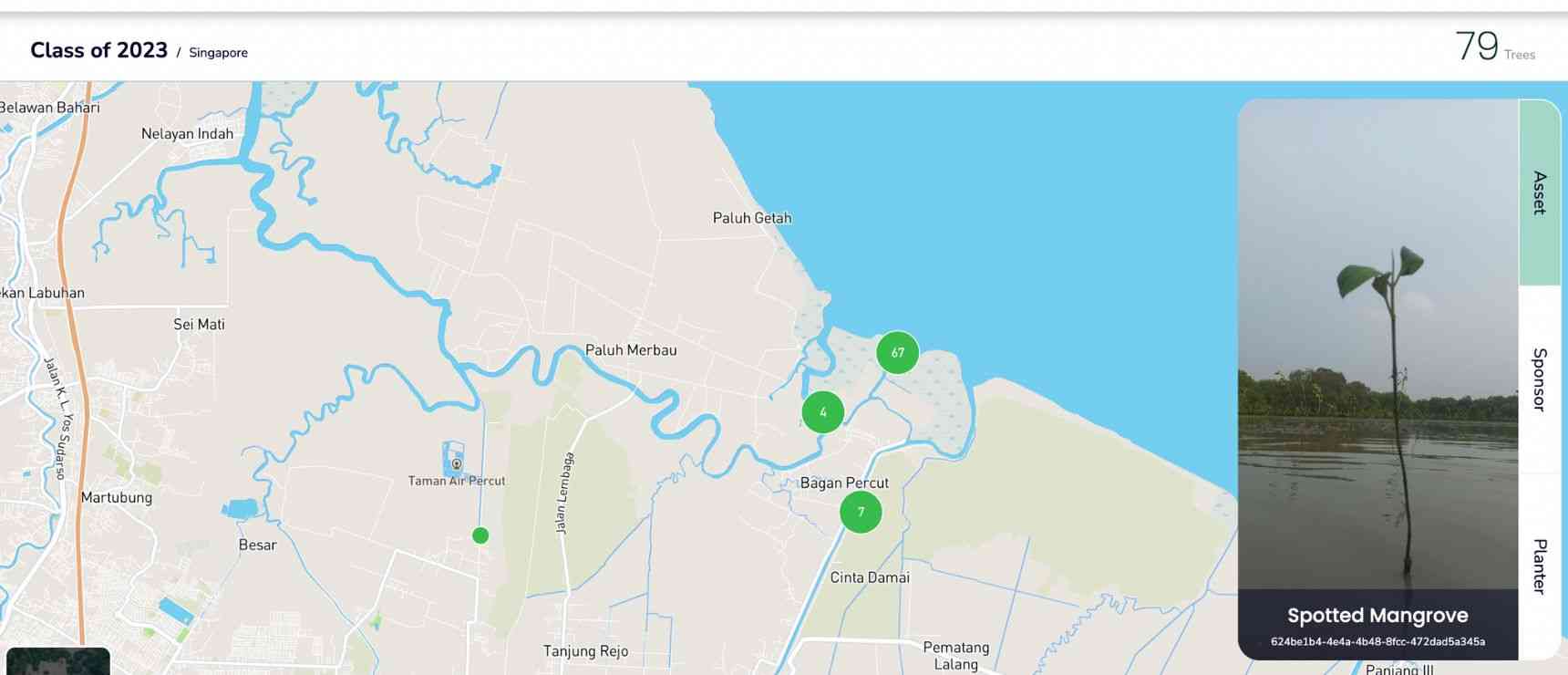Click the Taman Air Percut location icon
This screenshot has width=1568, height=675.
point(457,463)
